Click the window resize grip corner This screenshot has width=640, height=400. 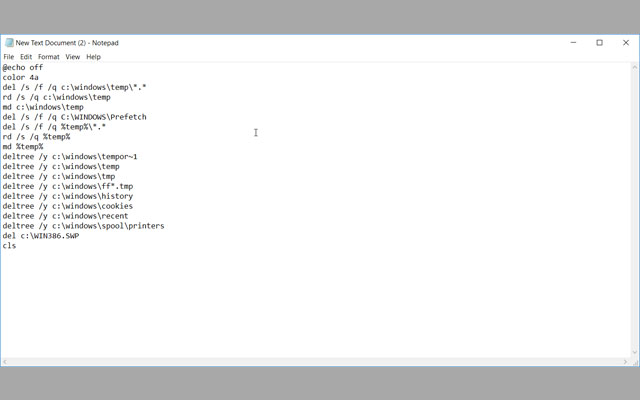click(x=635, y=362)
